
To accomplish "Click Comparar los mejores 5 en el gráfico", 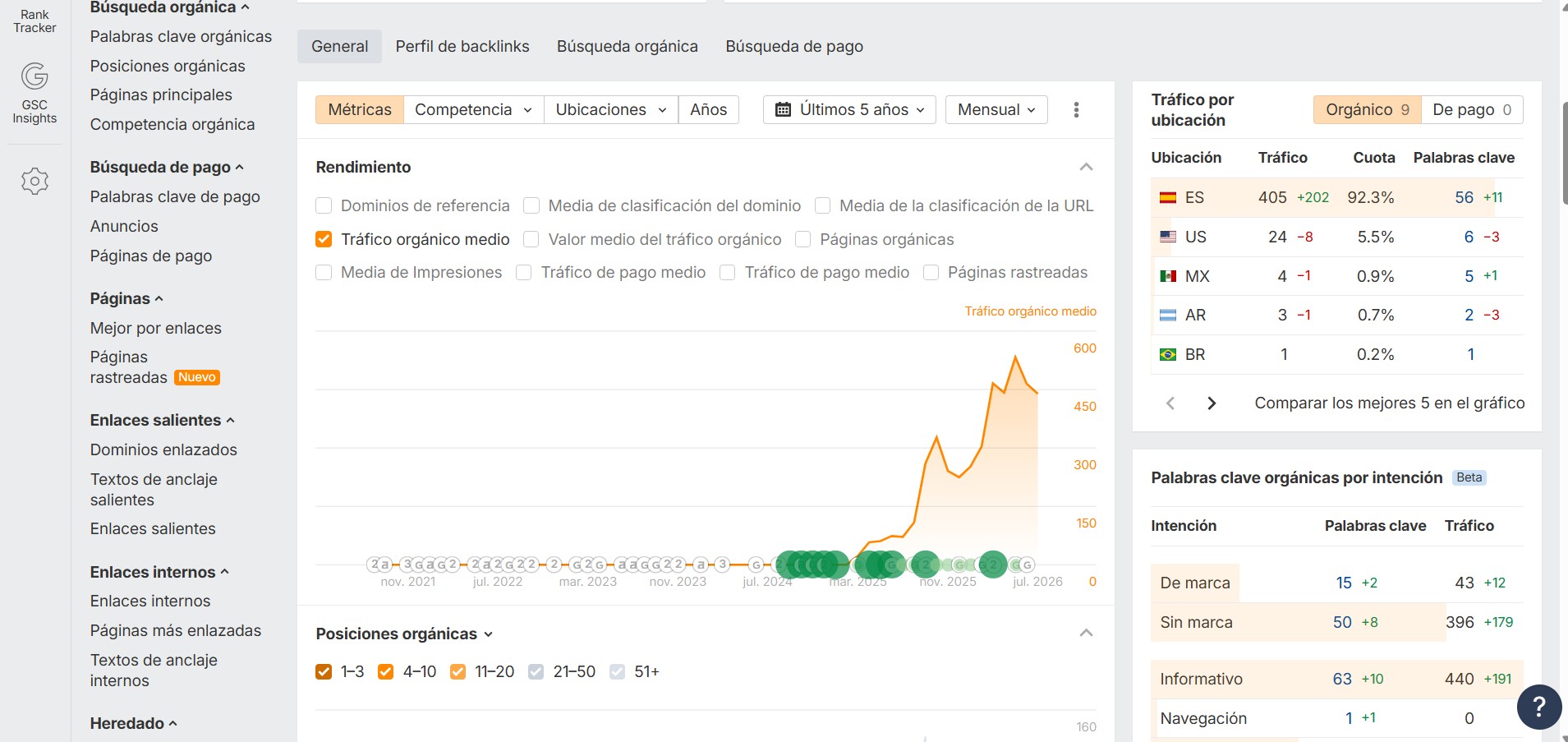I will click(x=1390, y=403).
